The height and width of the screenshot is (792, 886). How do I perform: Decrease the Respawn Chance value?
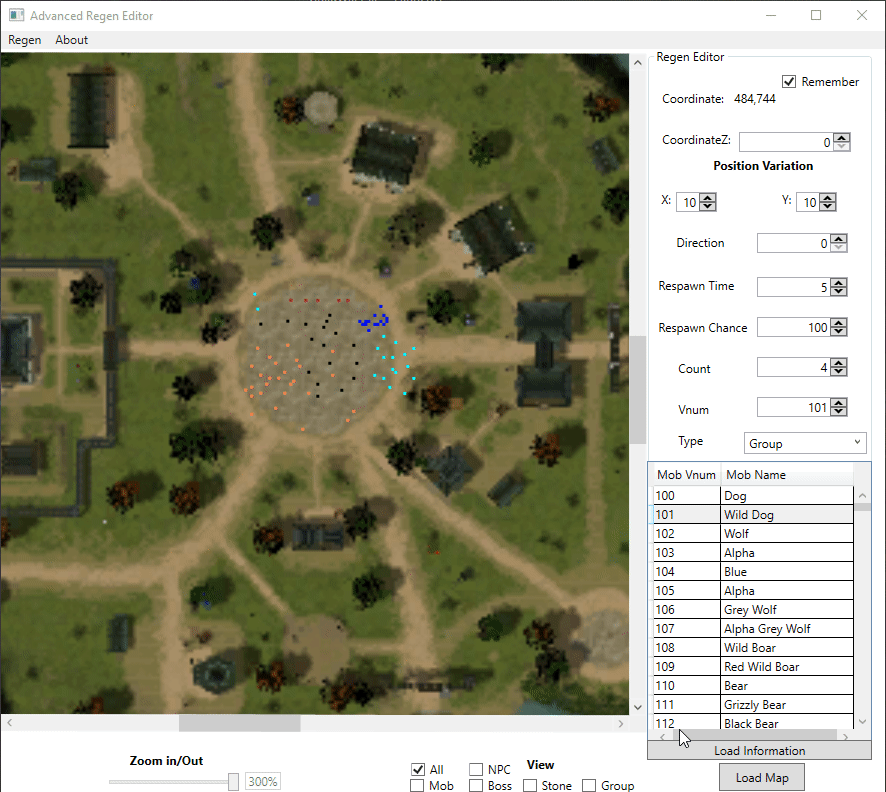coord(840,331)
